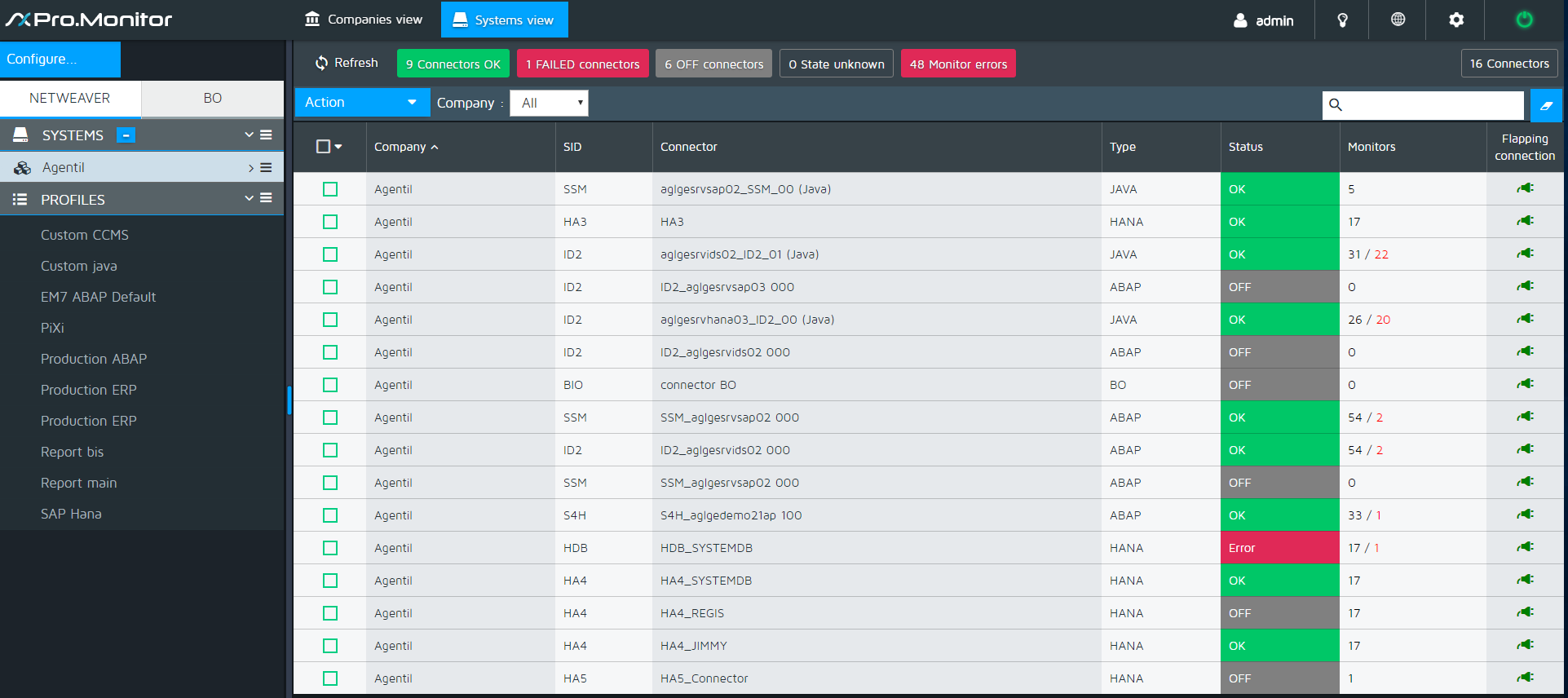Image resolution: width=1568 pixels, height=698 pixels.
Task: Open the Report main profile
Action: [x=78, y=483]
